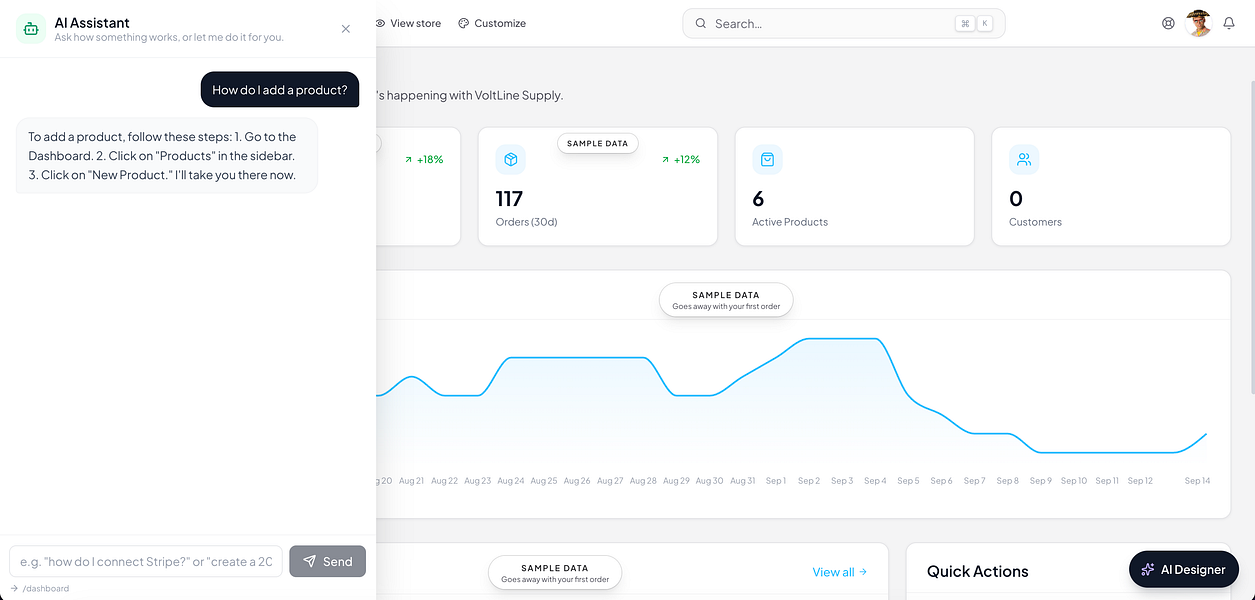
Task: Click the Aug 24 chart axis label
Action: coord(511,481)
